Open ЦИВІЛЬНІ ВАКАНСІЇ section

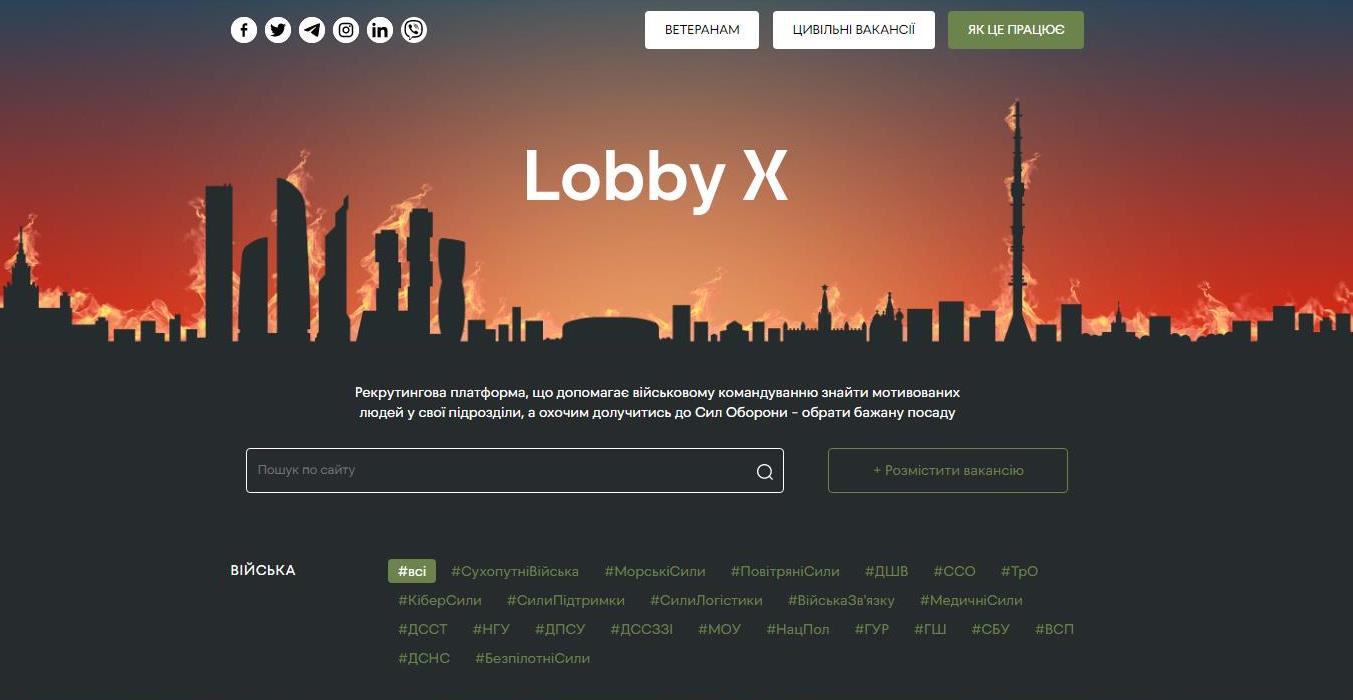coord(854,30)
